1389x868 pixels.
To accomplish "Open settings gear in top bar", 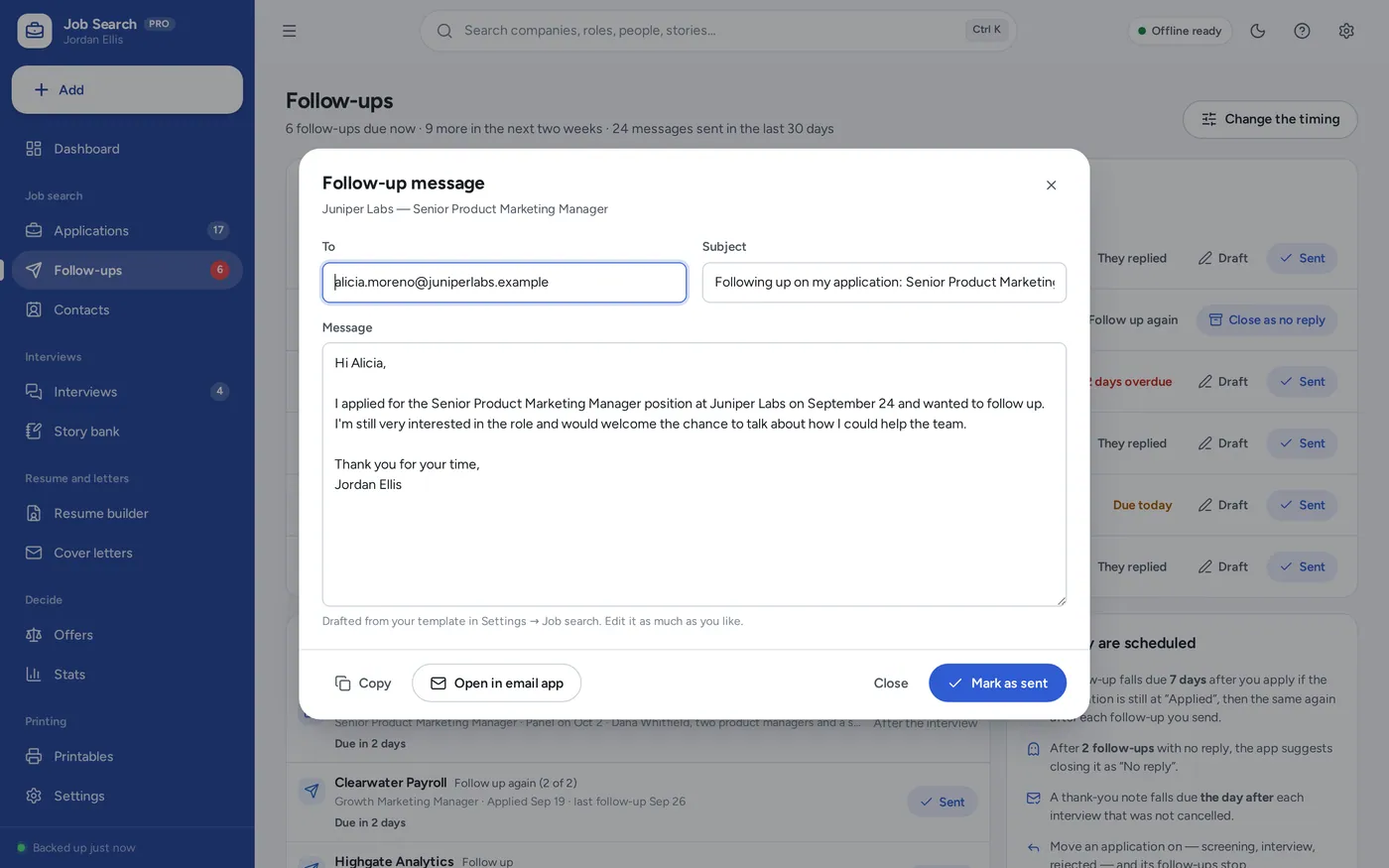I will pos(1346,31).
